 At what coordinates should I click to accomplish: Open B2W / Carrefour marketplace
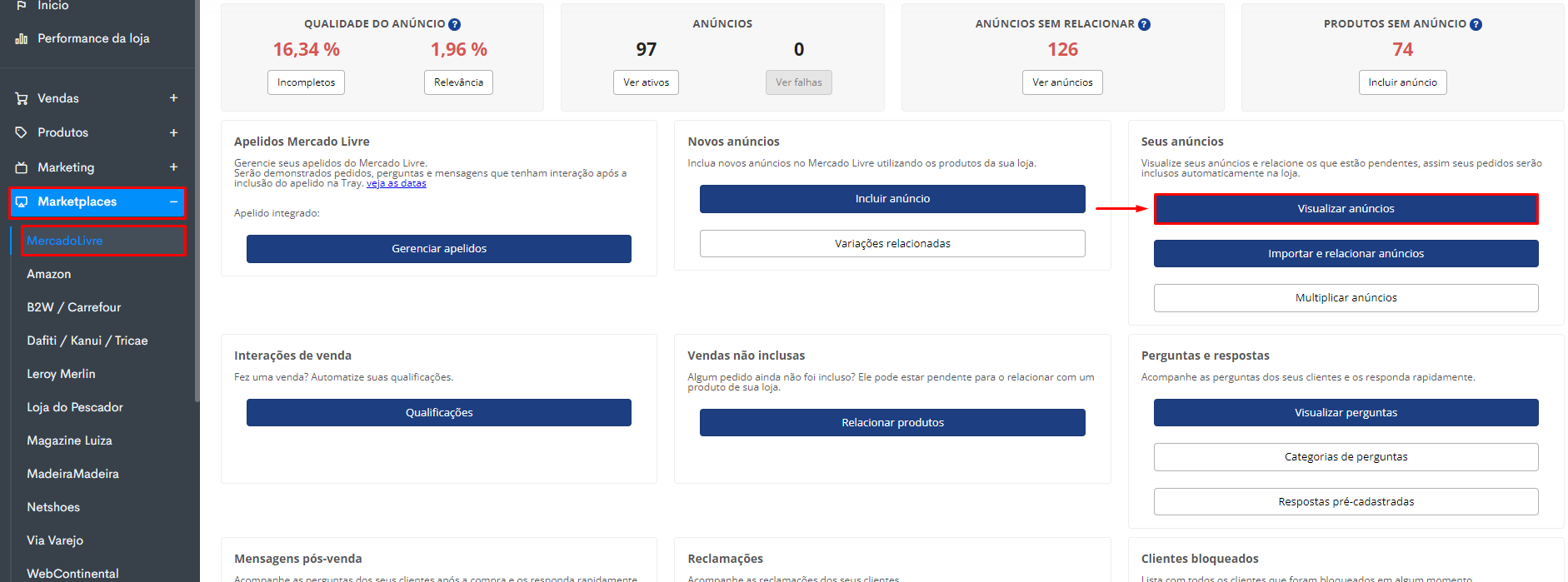pyautogui.click(x=73, y=307)
